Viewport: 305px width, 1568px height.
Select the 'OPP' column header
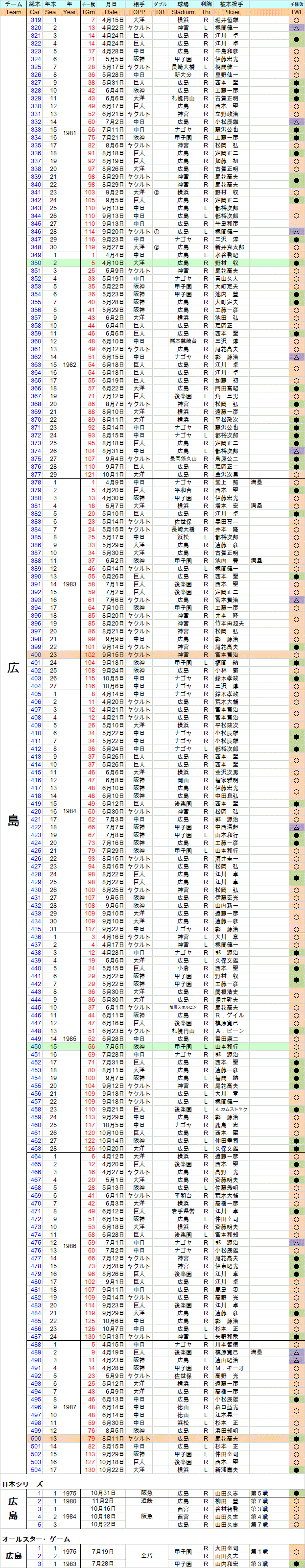click(x=139, y=12)
